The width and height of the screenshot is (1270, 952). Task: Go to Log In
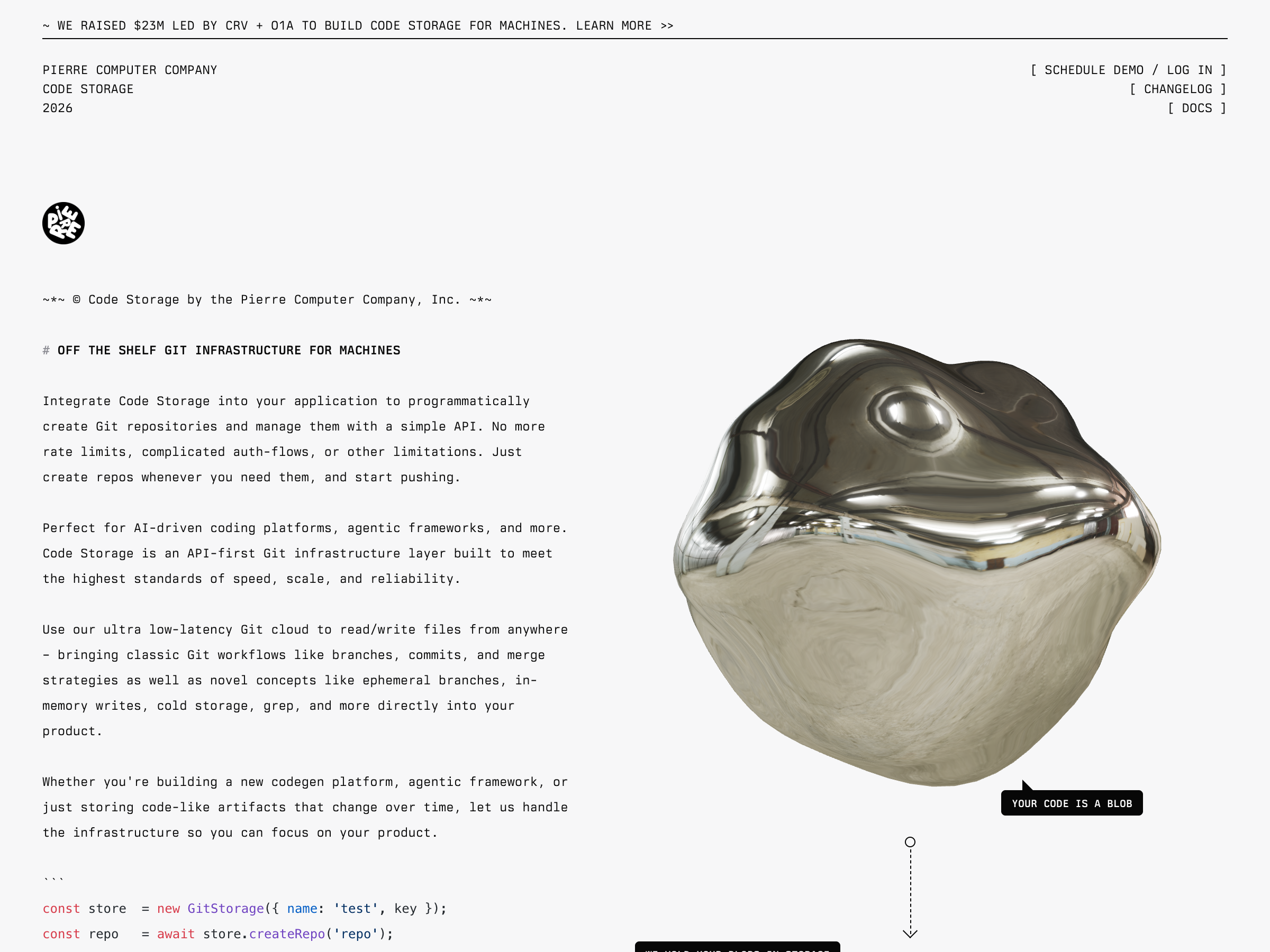(1189, 70)
